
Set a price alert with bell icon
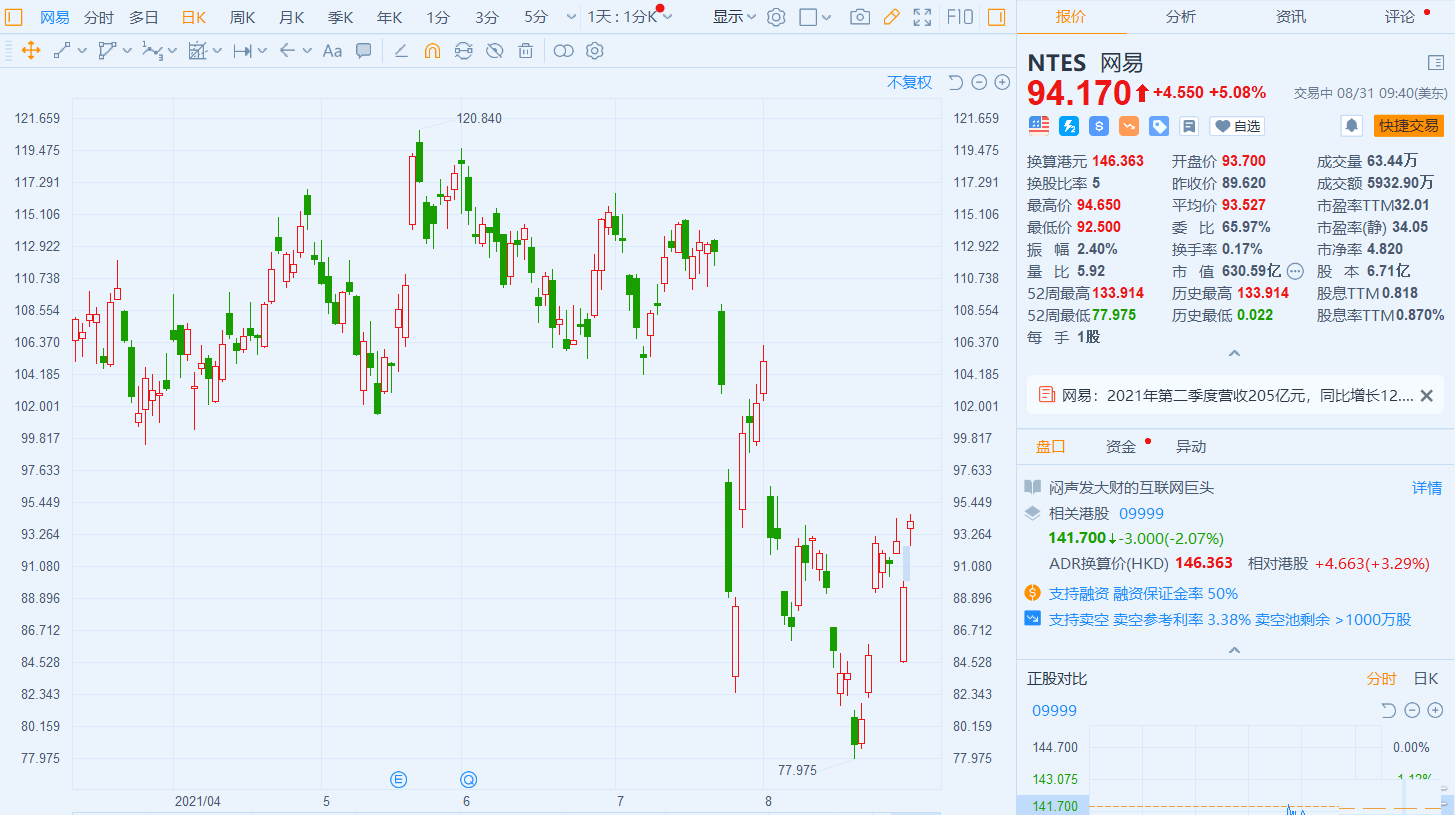pos(1352,126)
